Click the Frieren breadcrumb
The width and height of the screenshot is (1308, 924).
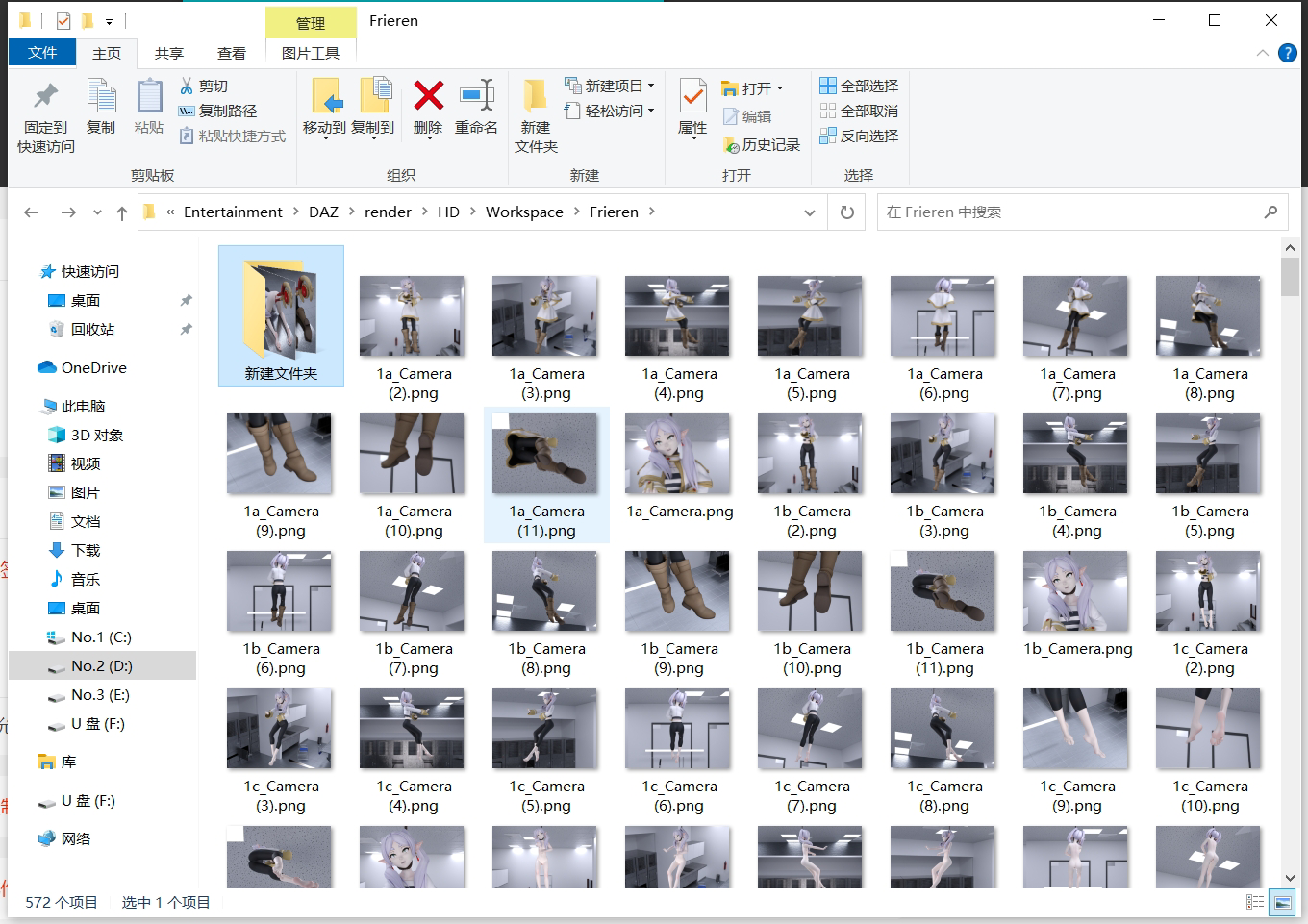point(614,212)
